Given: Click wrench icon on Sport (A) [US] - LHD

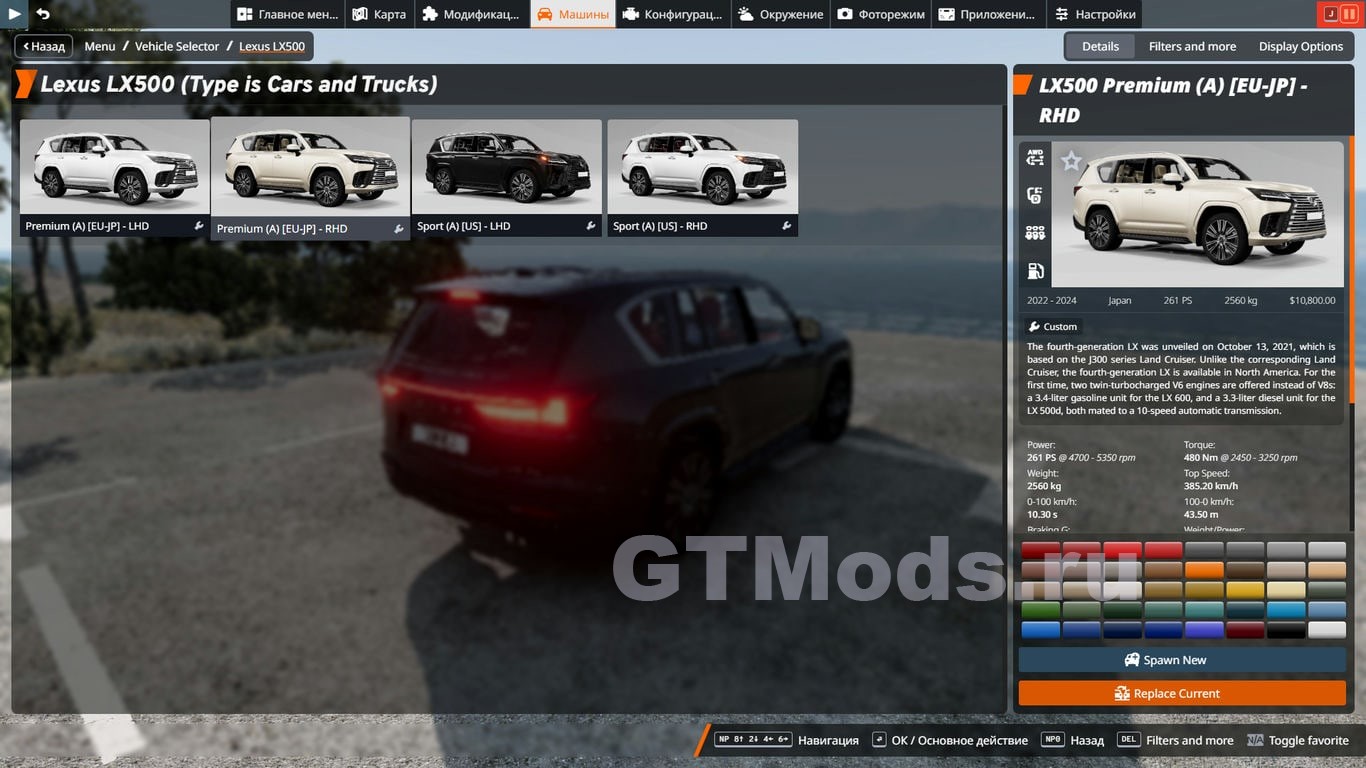Looking at the screenshot, I should [591, 226].
